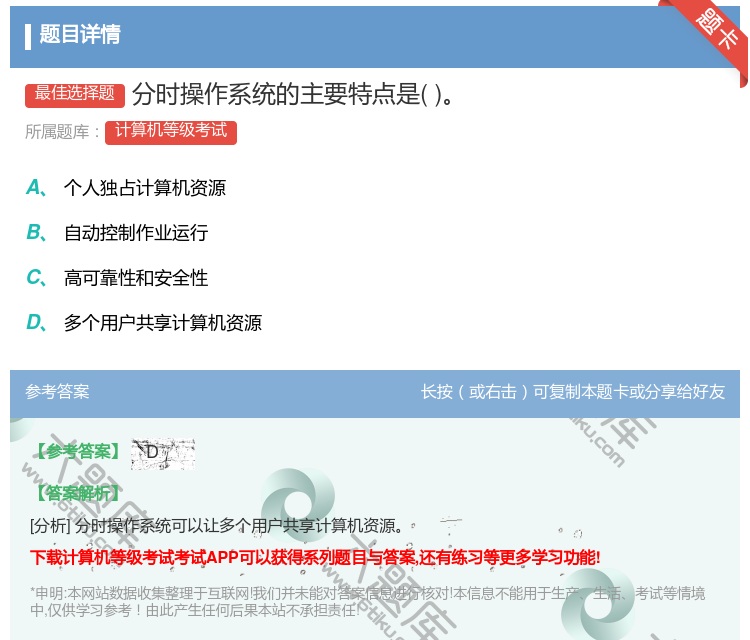
Task: Click the red 下载计算机等级考试考试APP promotion line
Action: (315, 557)
